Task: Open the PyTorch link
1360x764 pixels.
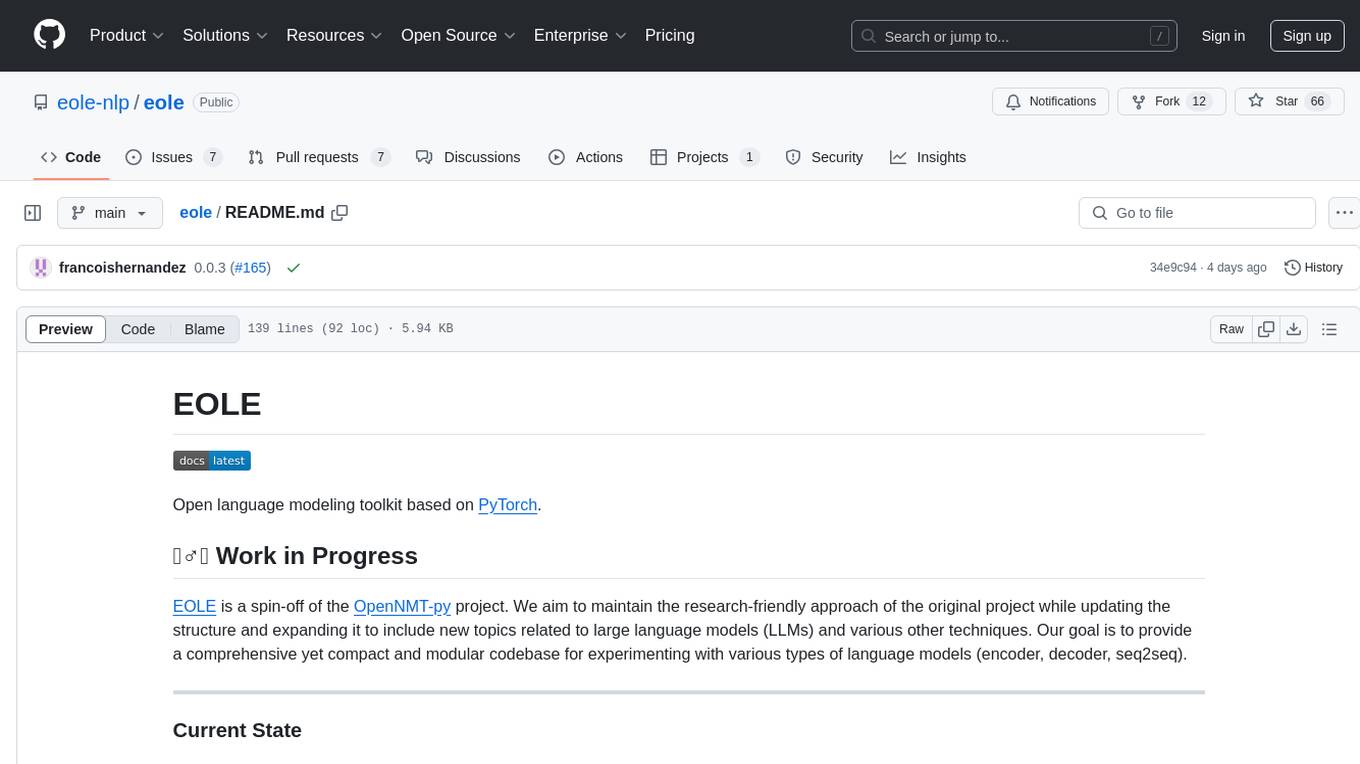Action: 508,505
